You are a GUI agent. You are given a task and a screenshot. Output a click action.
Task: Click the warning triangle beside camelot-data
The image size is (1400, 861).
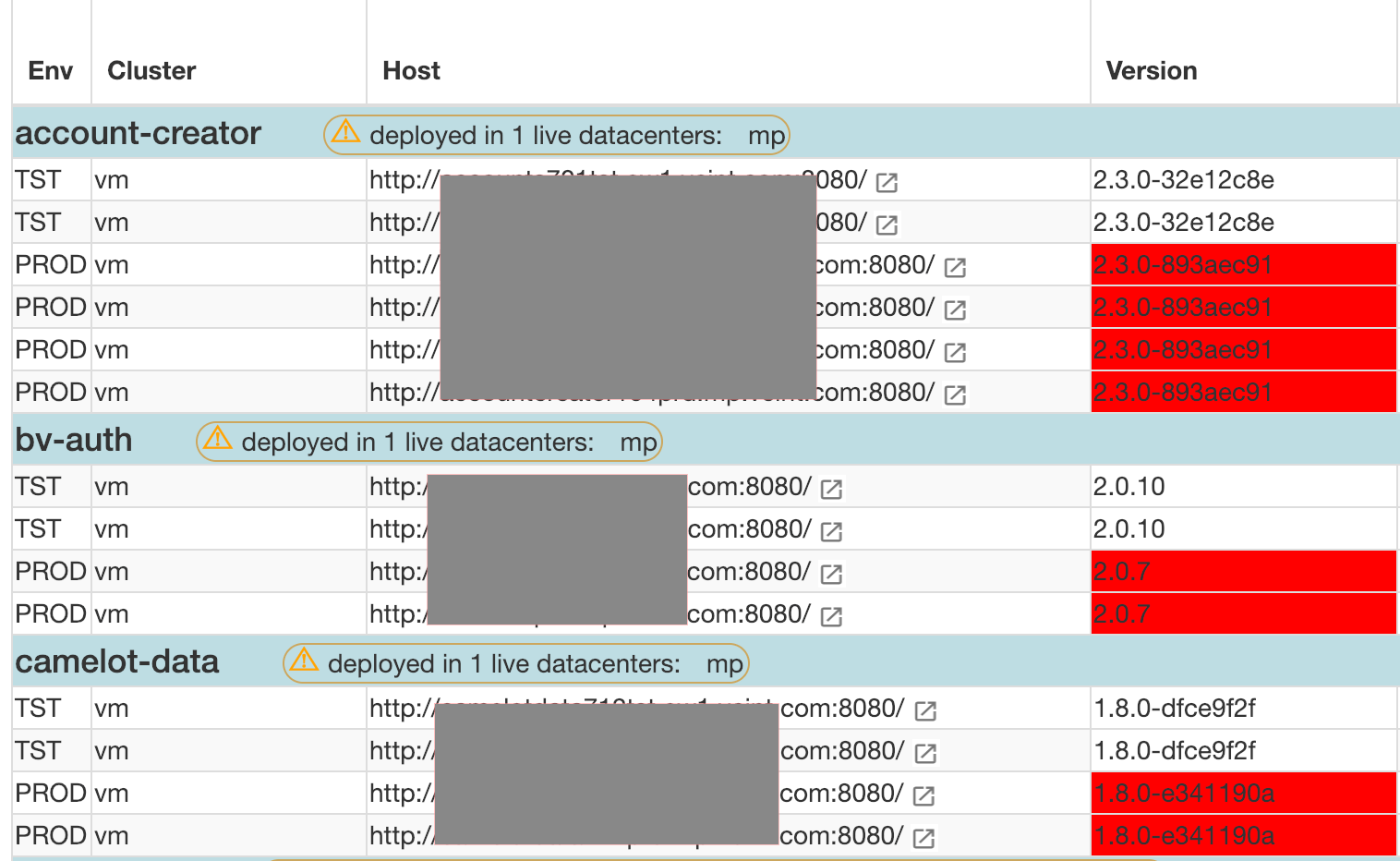(301, 662)
